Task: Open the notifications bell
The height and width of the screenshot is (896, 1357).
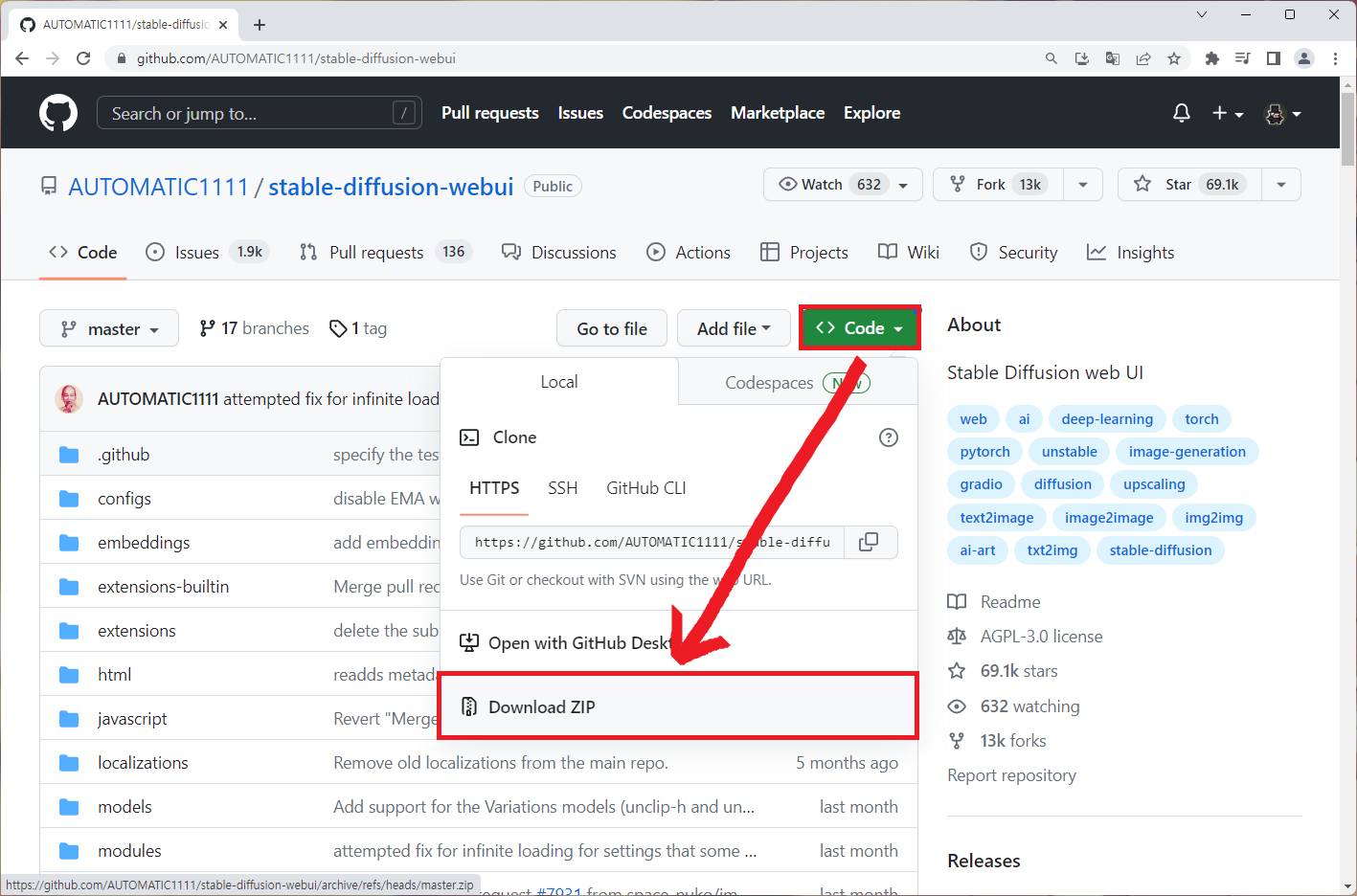Action: point(1182,113)
